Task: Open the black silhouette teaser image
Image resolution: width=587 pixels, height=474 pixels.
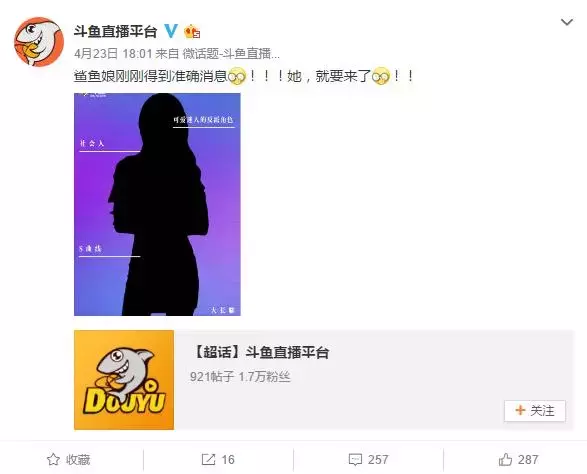Action: (x=157, y=204)
